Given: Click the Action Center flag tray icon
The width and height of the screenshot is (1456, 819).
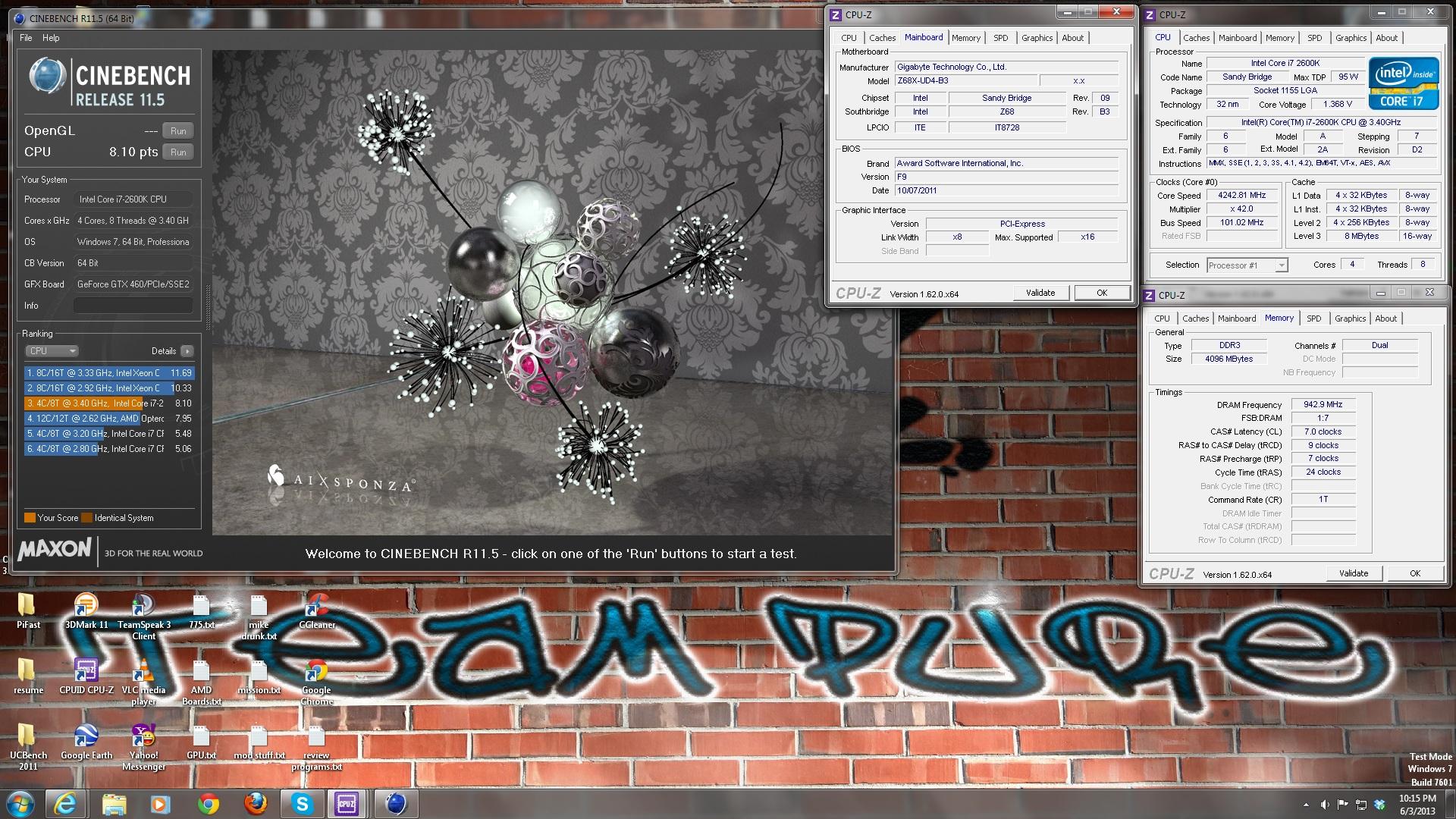Looking at the screenshot, I should pyautogui.click(x=1343, y=805).
